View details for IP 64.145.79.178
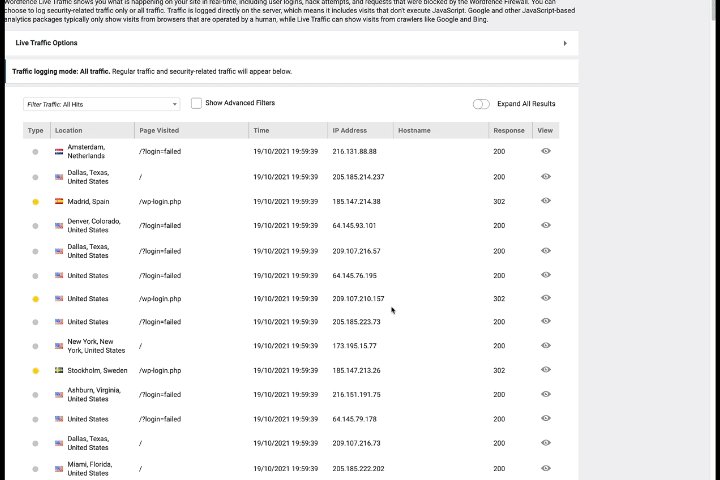 [546, 418]
